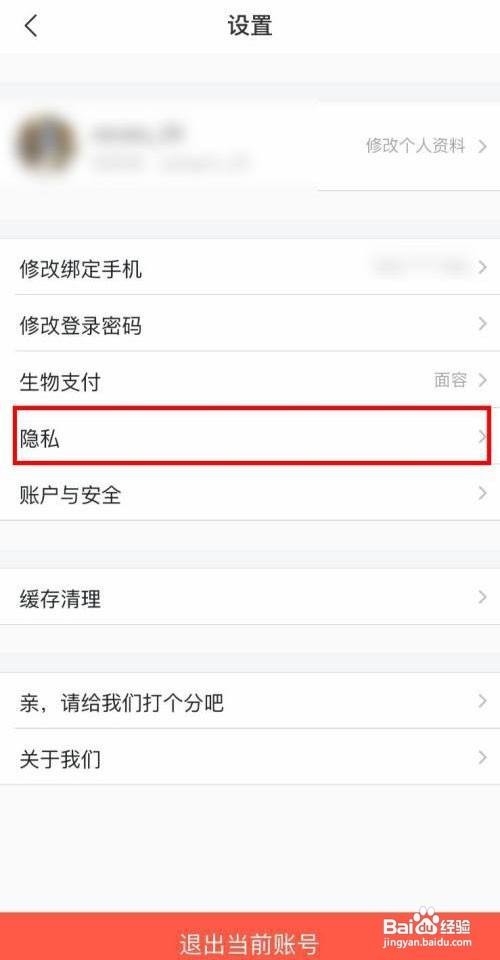Tap chevron on 账户与安全 row
Viewport: 500px width, 960px height.
click(482, 493)
